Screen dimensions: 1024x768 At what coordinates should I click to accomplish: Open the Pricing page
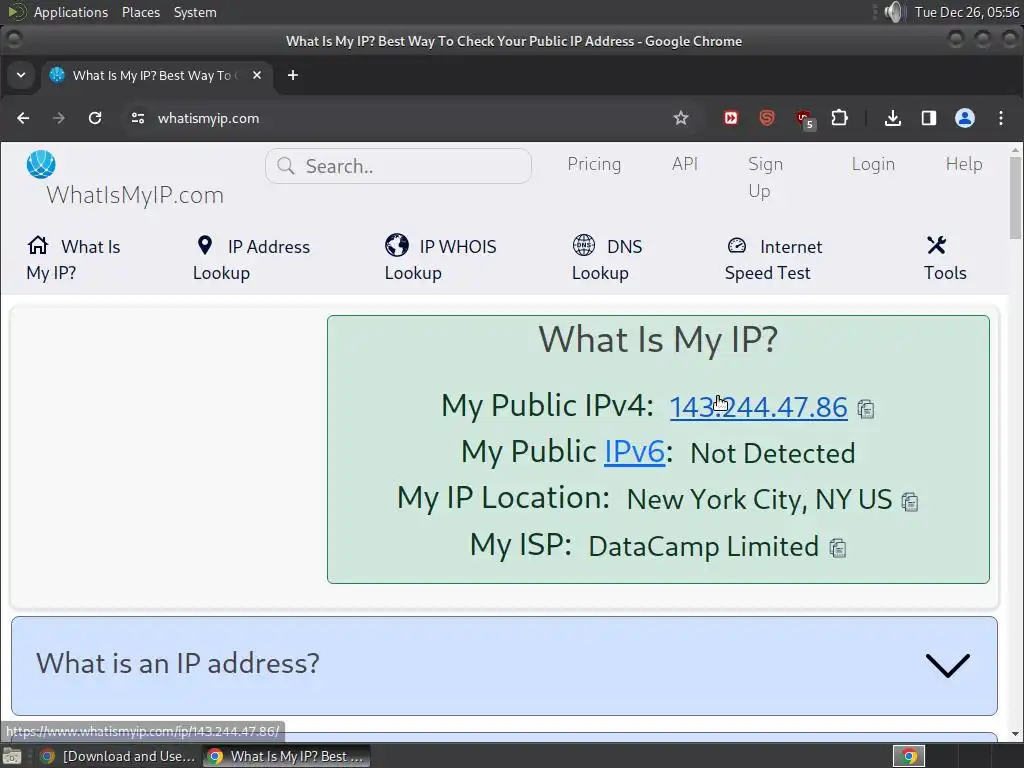[594, 164]
